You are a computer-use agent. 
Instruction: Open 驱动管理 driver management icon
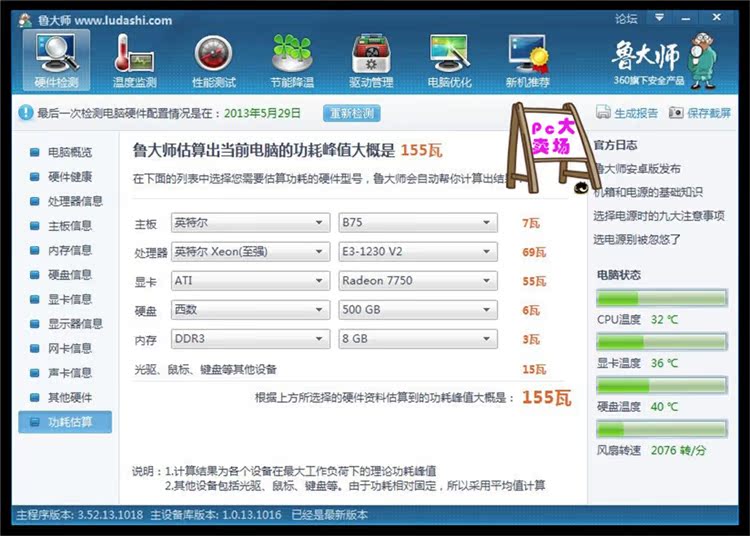pos(371,60)
